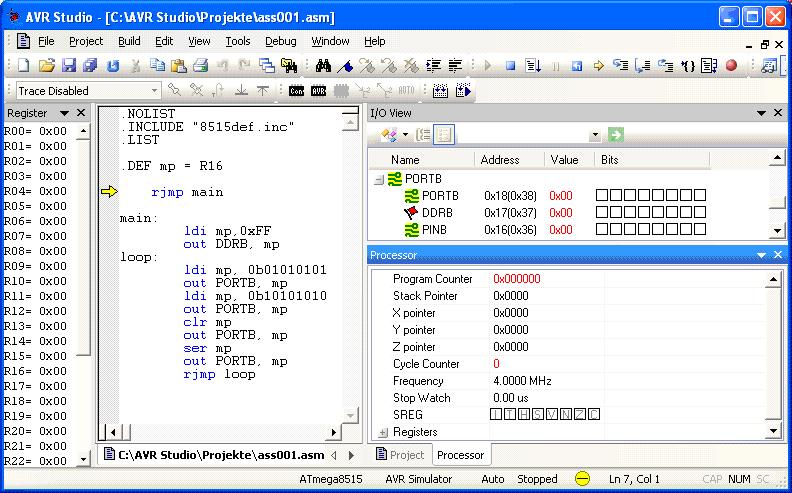792x493 pixels.
Task: Toggle the SREG C flag
Action: point(594,415)
